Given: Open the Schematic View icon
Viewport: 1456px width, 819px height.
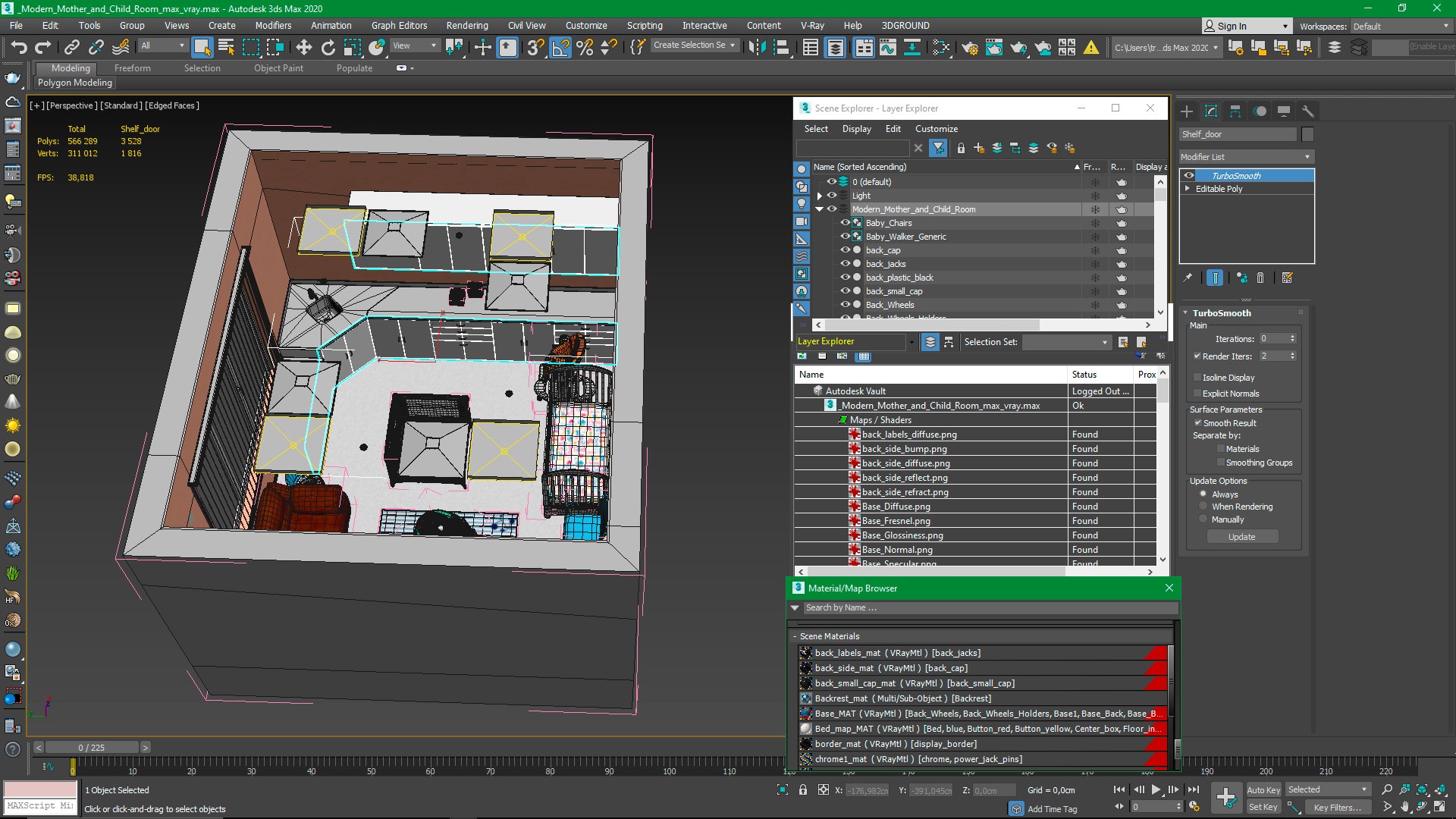Looking at the screenshot, I should pos(912,47).
